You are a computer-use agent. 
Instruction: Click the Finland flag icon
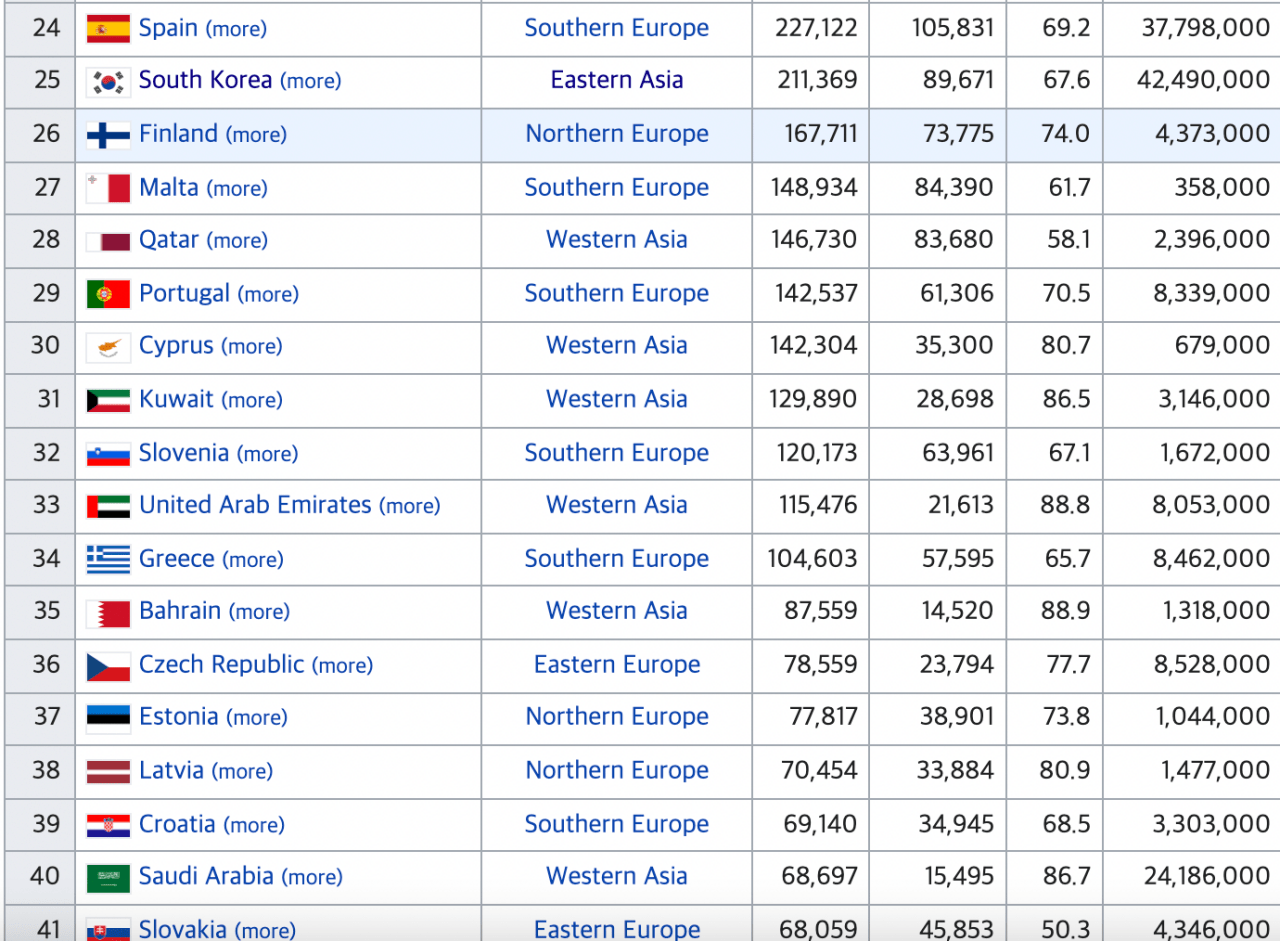(x=108, y=135)
